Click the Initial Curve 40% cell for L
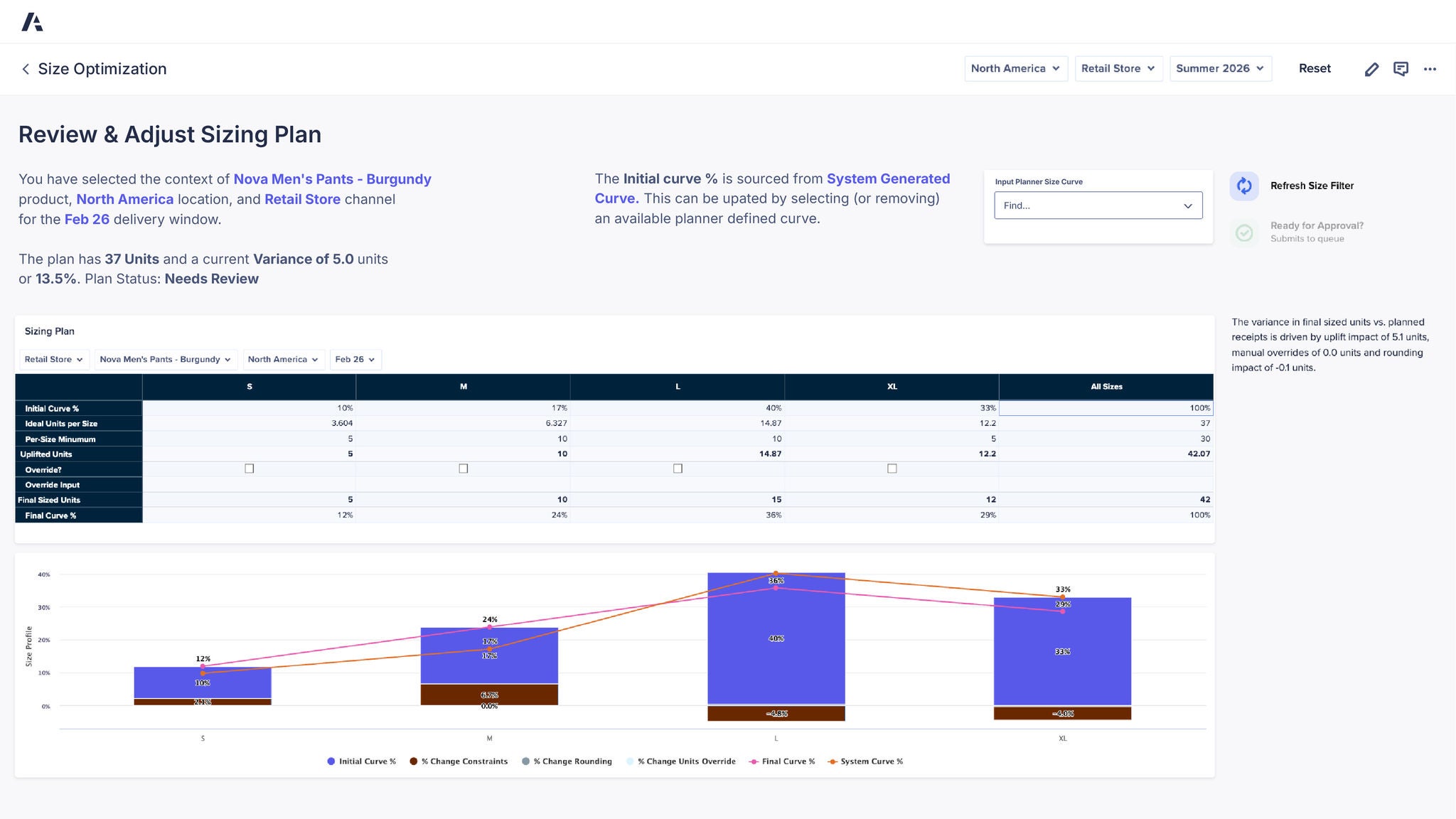This screenshot has width=1456, height=819. coord(678,408)
